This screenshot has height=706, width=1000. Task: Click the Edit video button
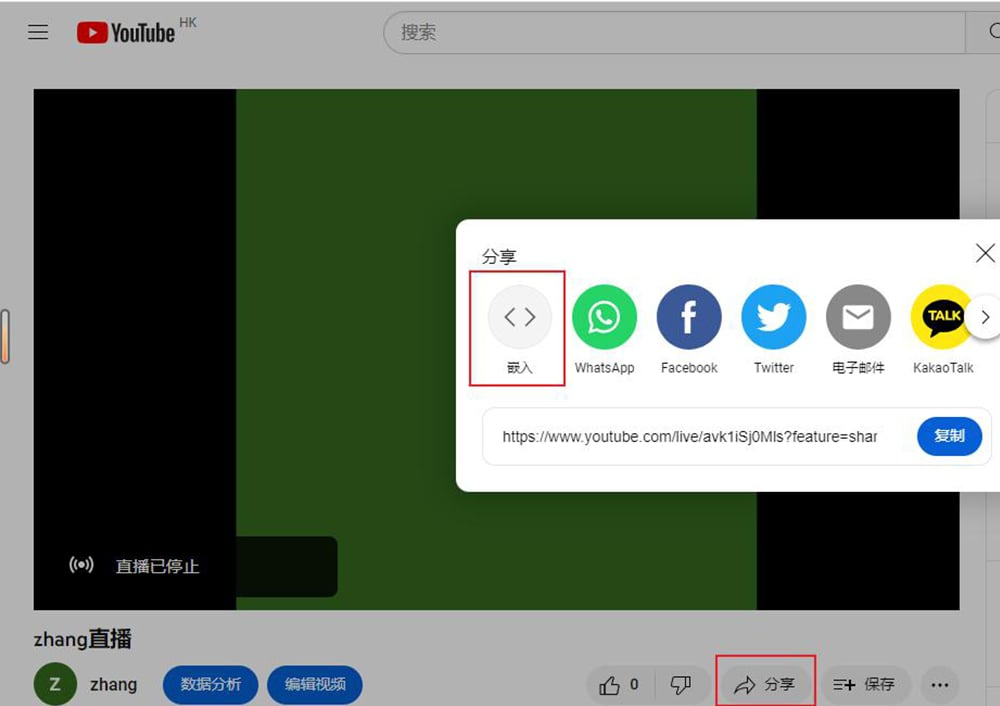[315, 685]
